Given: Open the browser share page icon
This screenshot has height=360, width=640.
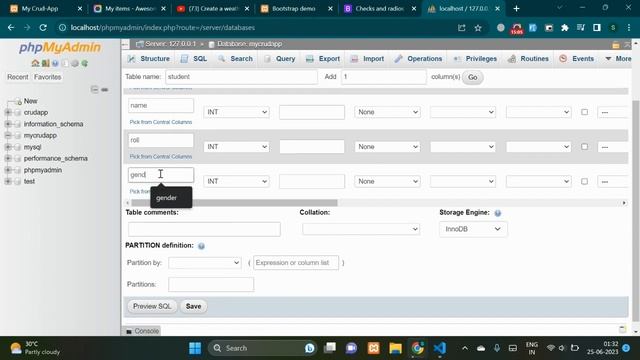Looking at the screenshot, I should pos(462,28).
